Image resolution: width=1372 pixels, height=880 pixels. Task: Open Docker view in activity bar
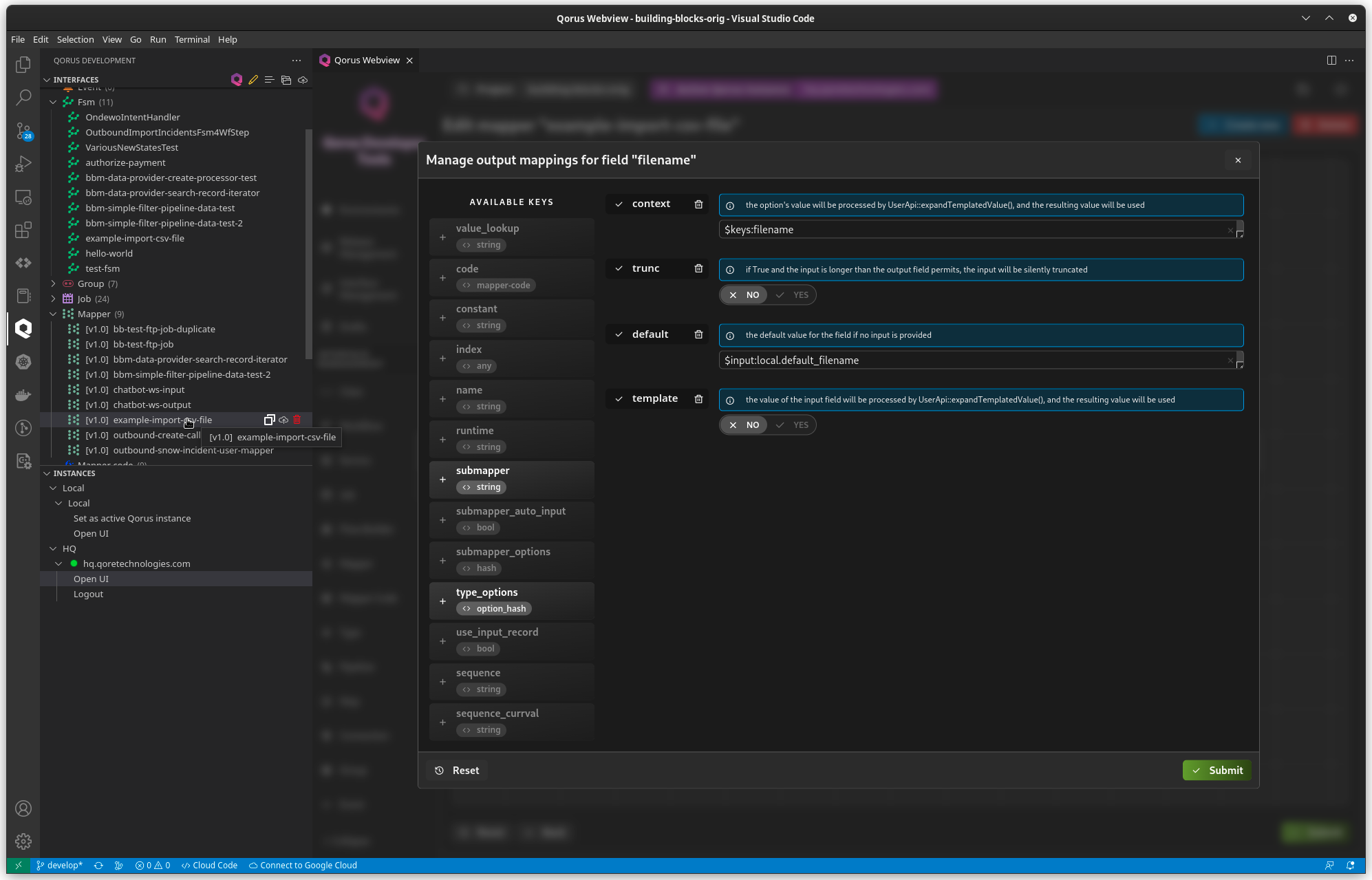click(x=23, y=395)
